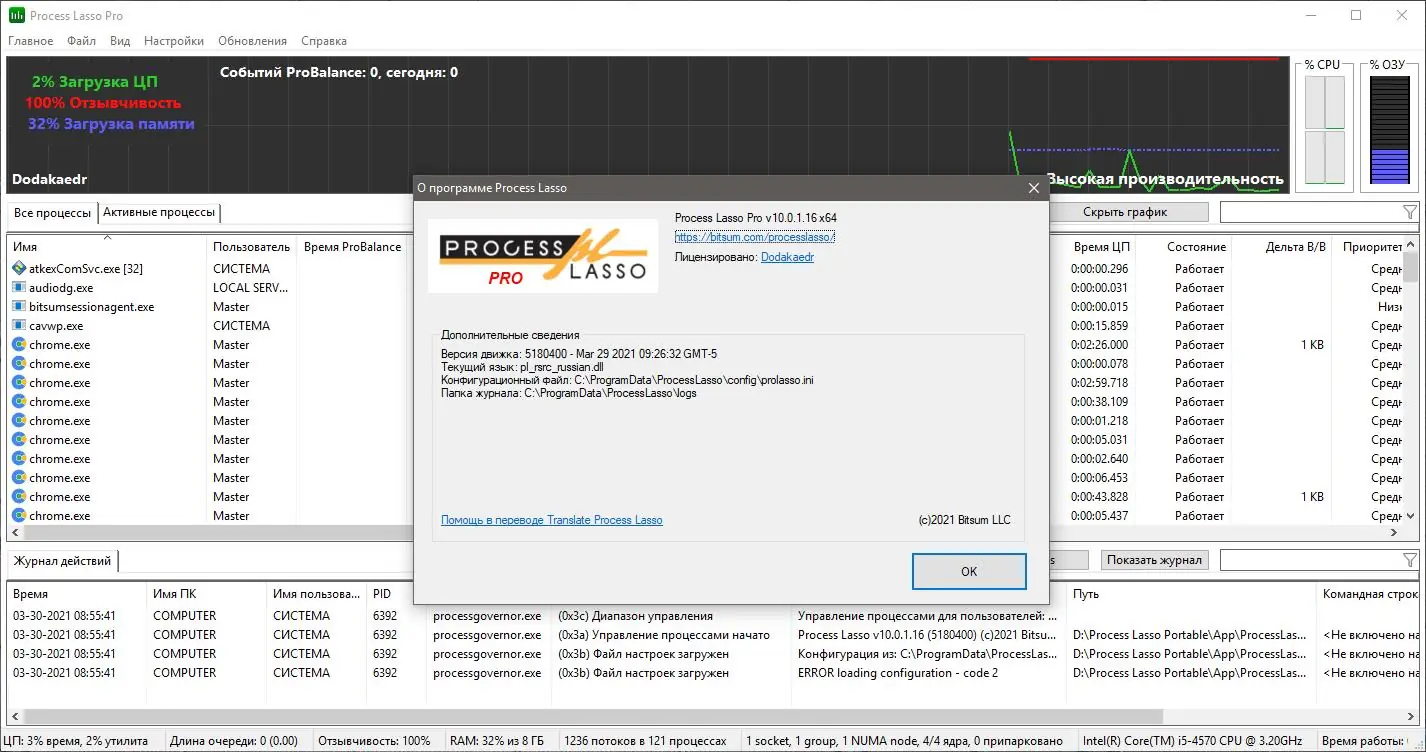The image size is (1426, 752).
Task: Click the LOCAL SERV... user cell
Action: pyautogui.click(x=251, y=288)
